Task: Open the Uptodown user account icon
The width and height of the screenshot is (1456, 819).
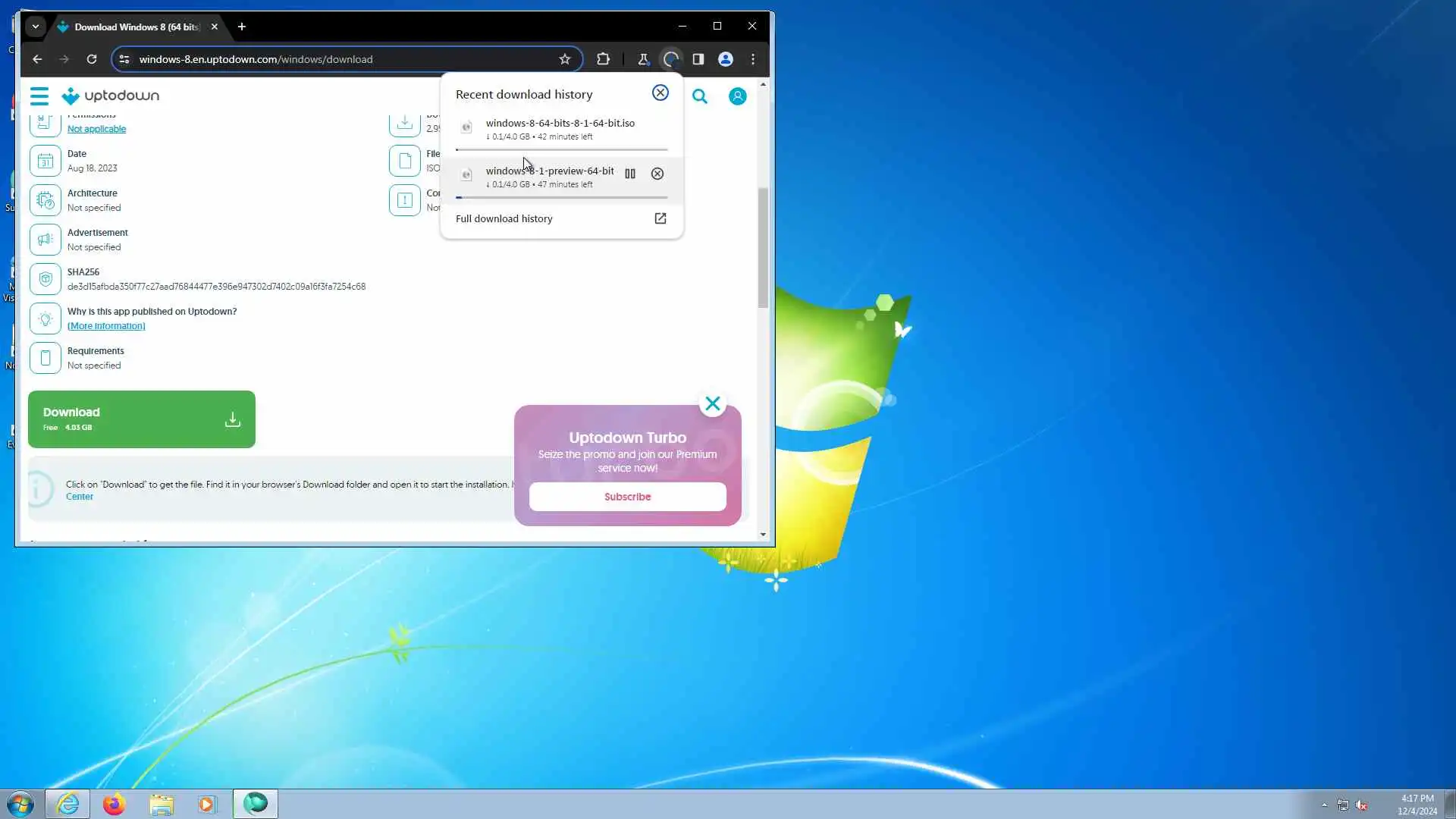Action: coord(737,96)
